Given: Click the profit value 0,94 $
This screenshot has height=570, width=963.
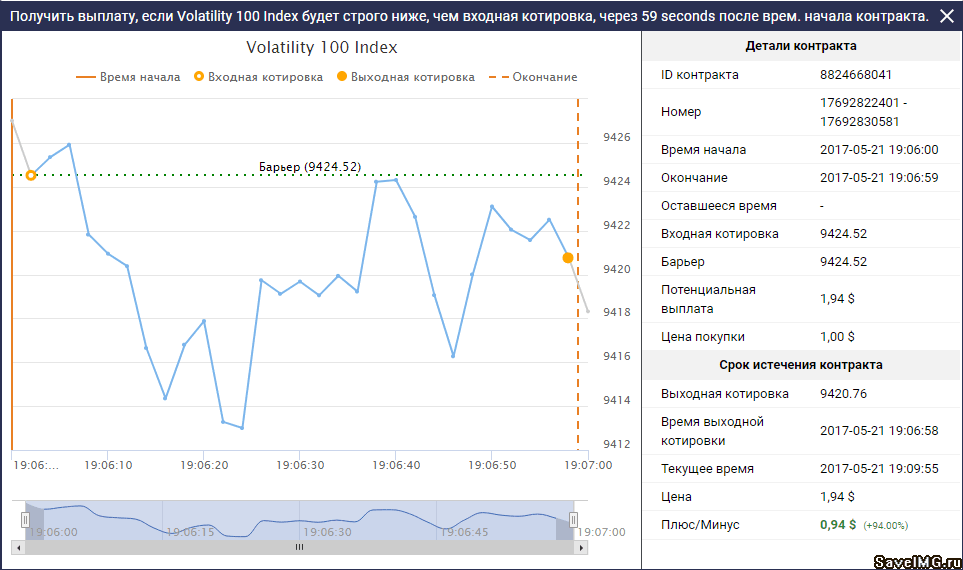Looking at the screenshot, I should click(x=838, y=525).
